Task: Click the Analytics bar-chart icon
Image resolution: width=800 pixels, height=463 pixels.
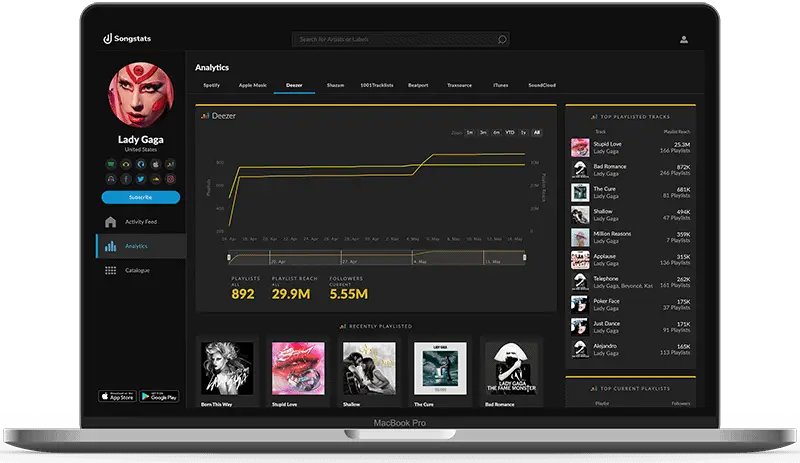Action: click(x=111, y=246)
